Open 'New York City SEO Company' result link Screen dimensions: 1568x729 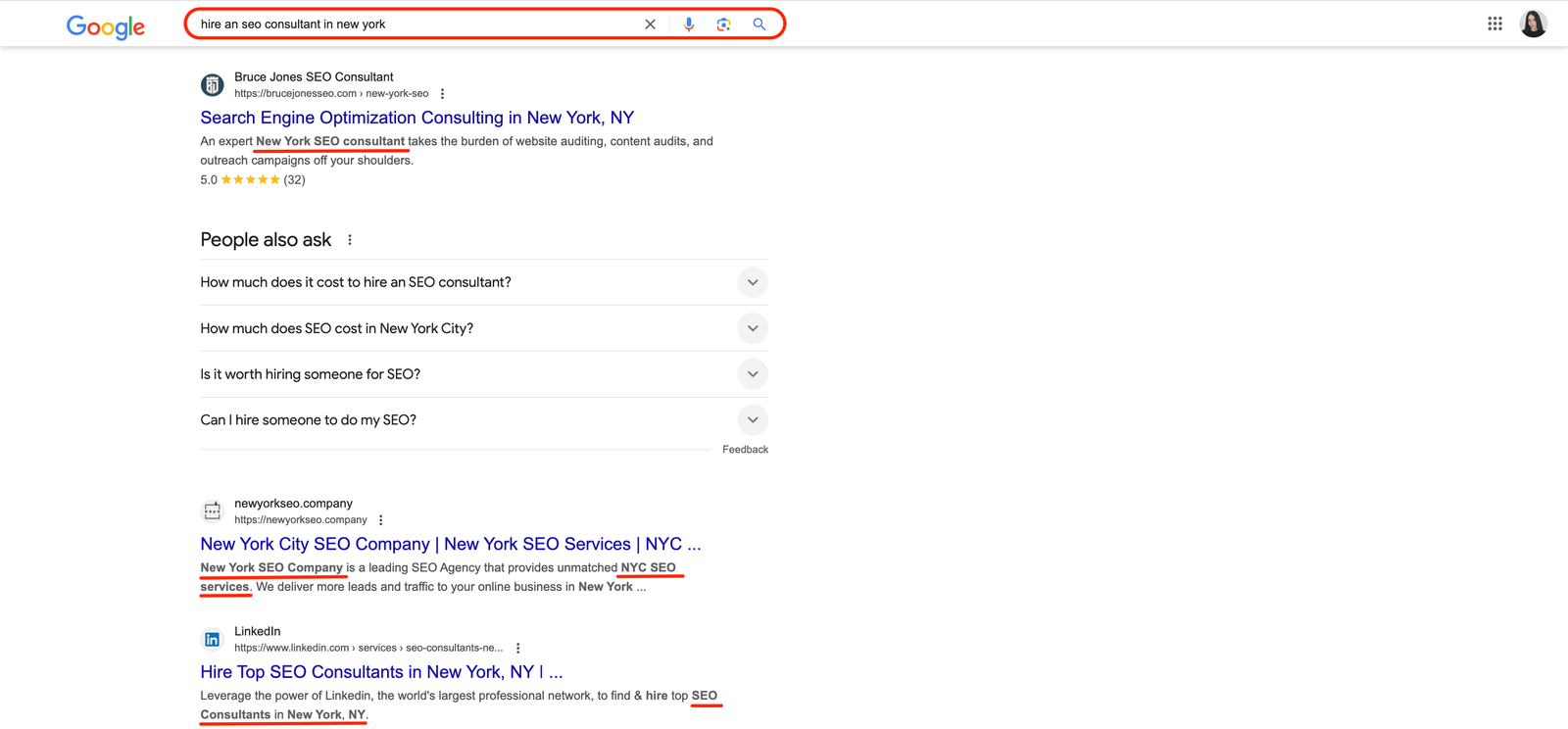[x=451, y=544]
